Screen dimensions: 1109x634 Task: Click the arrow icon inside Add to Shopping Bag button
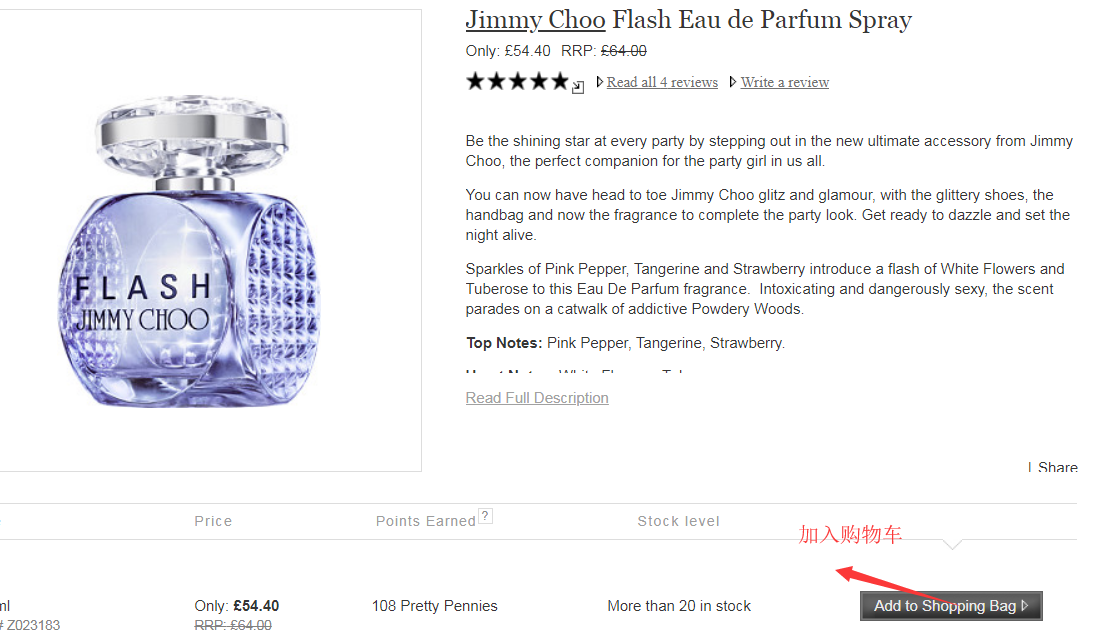[x=1025, y=606]
